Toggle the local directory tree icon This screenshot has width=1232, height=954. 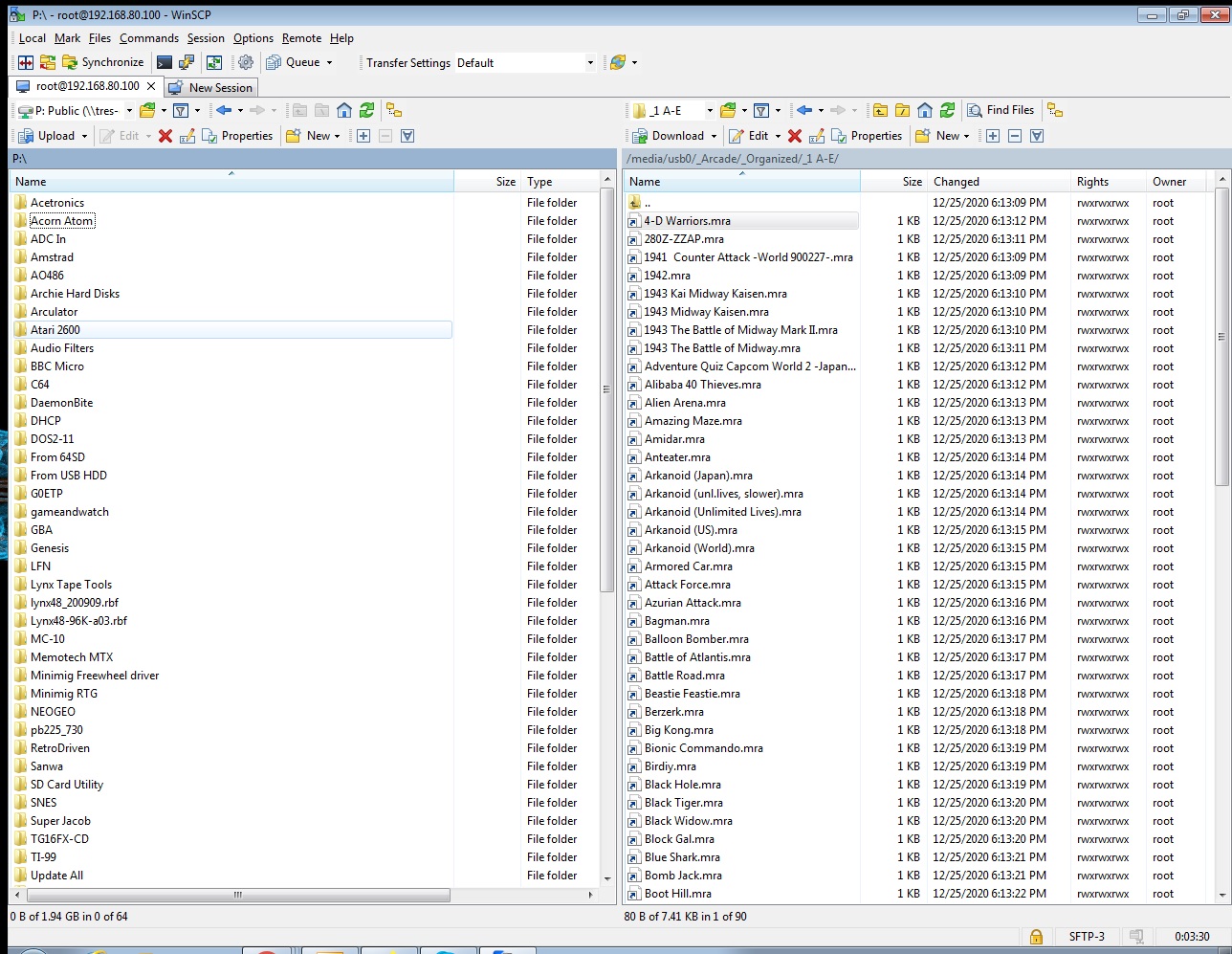tap(394, 110)
